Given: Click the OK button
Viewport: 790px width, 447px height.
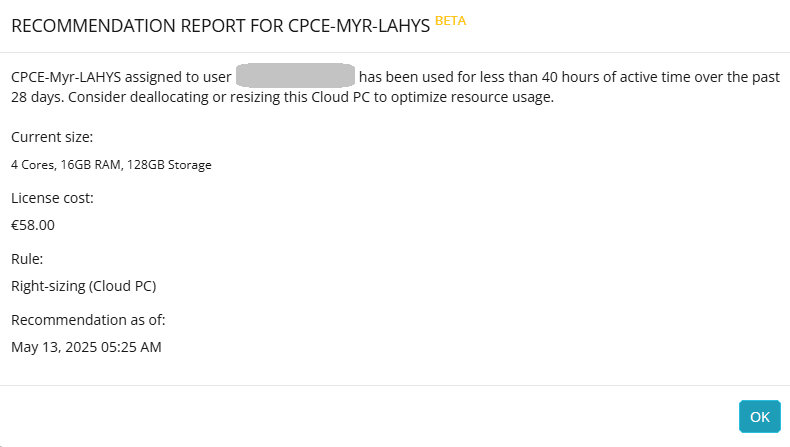Looking at the screenshot, I should 759,417.
